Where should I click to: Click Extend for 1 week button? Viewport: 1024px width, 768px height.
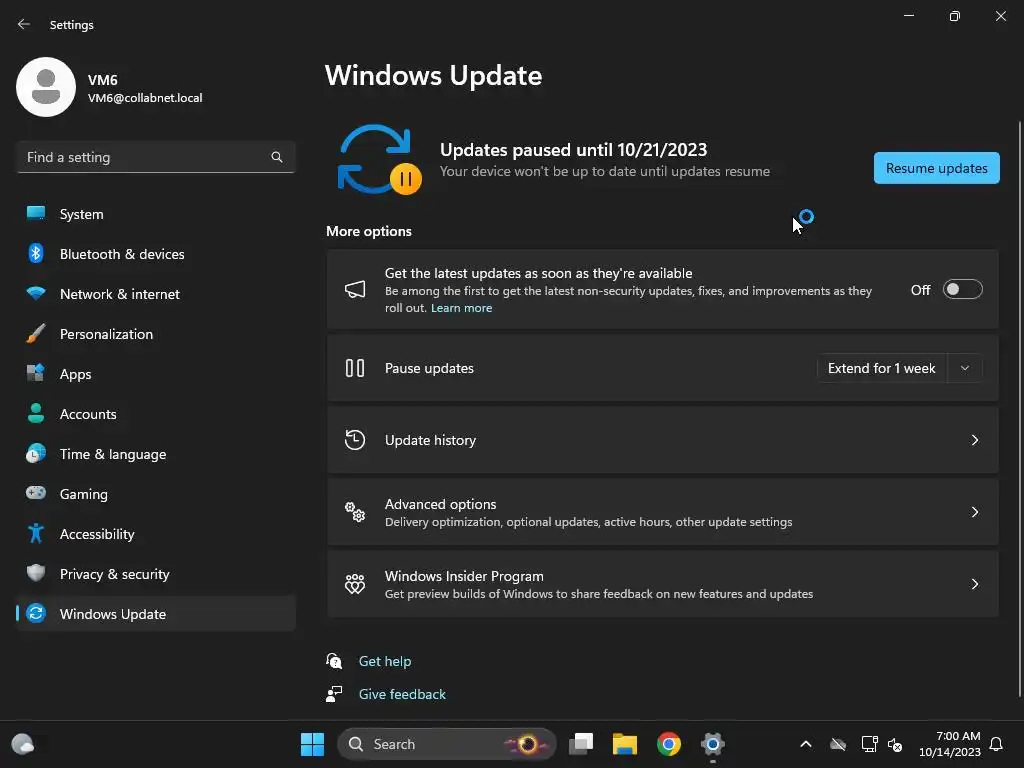pos(882,368)
